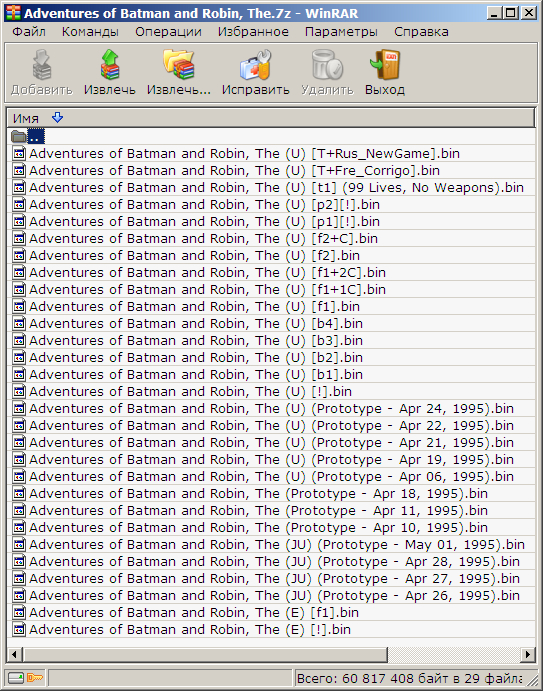The width and height of the screenshot is (543, 691).
Task: Open the Команды menu
Action: pos(90,32)
